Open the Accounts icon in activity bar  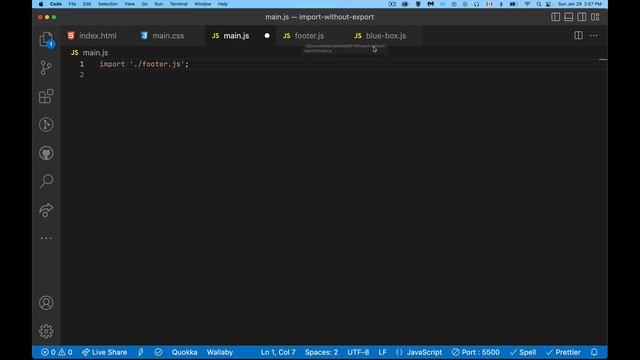(46, 303)
